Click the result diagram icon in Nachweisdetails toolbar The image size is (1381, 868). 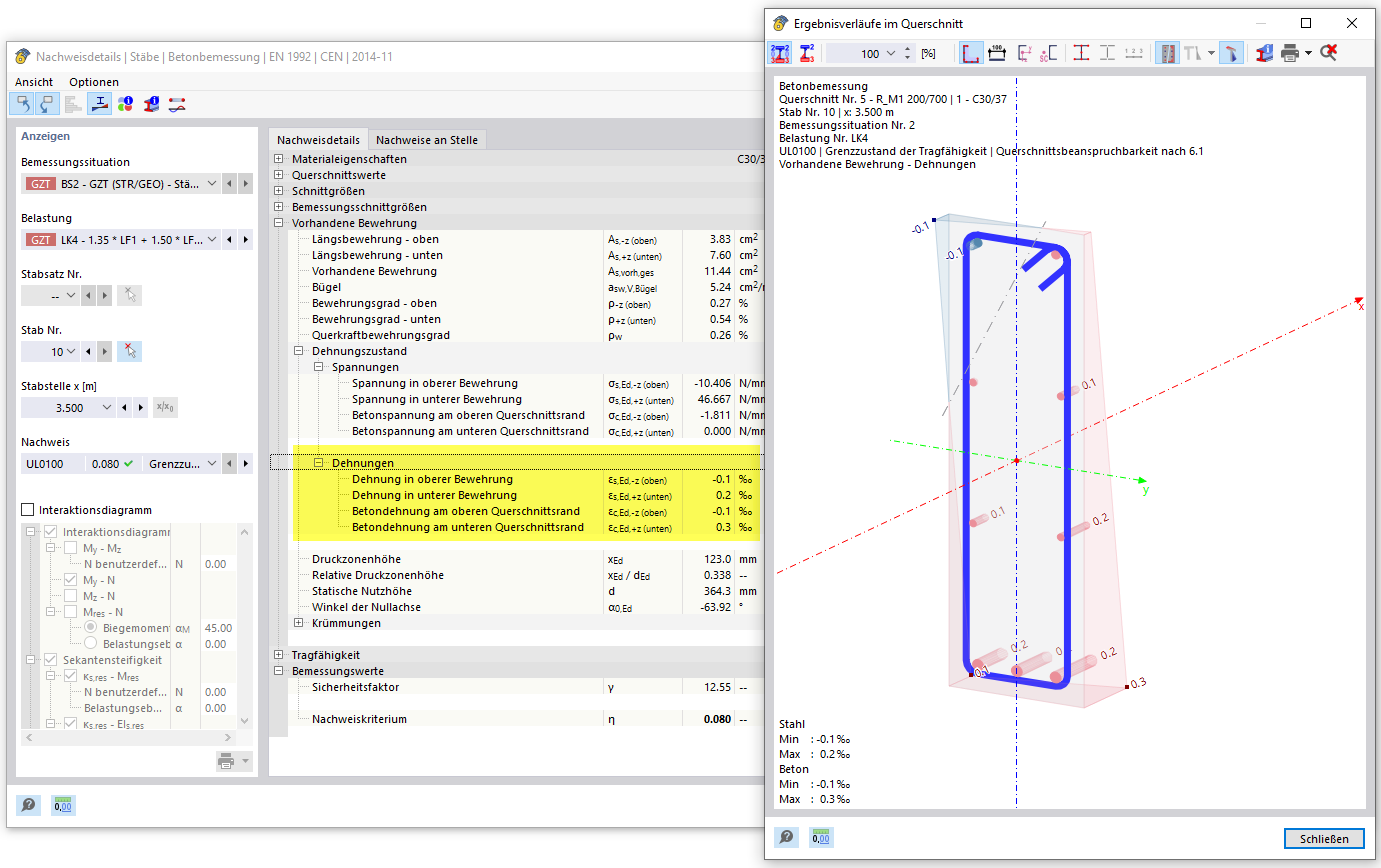click(x=99, y=103)
